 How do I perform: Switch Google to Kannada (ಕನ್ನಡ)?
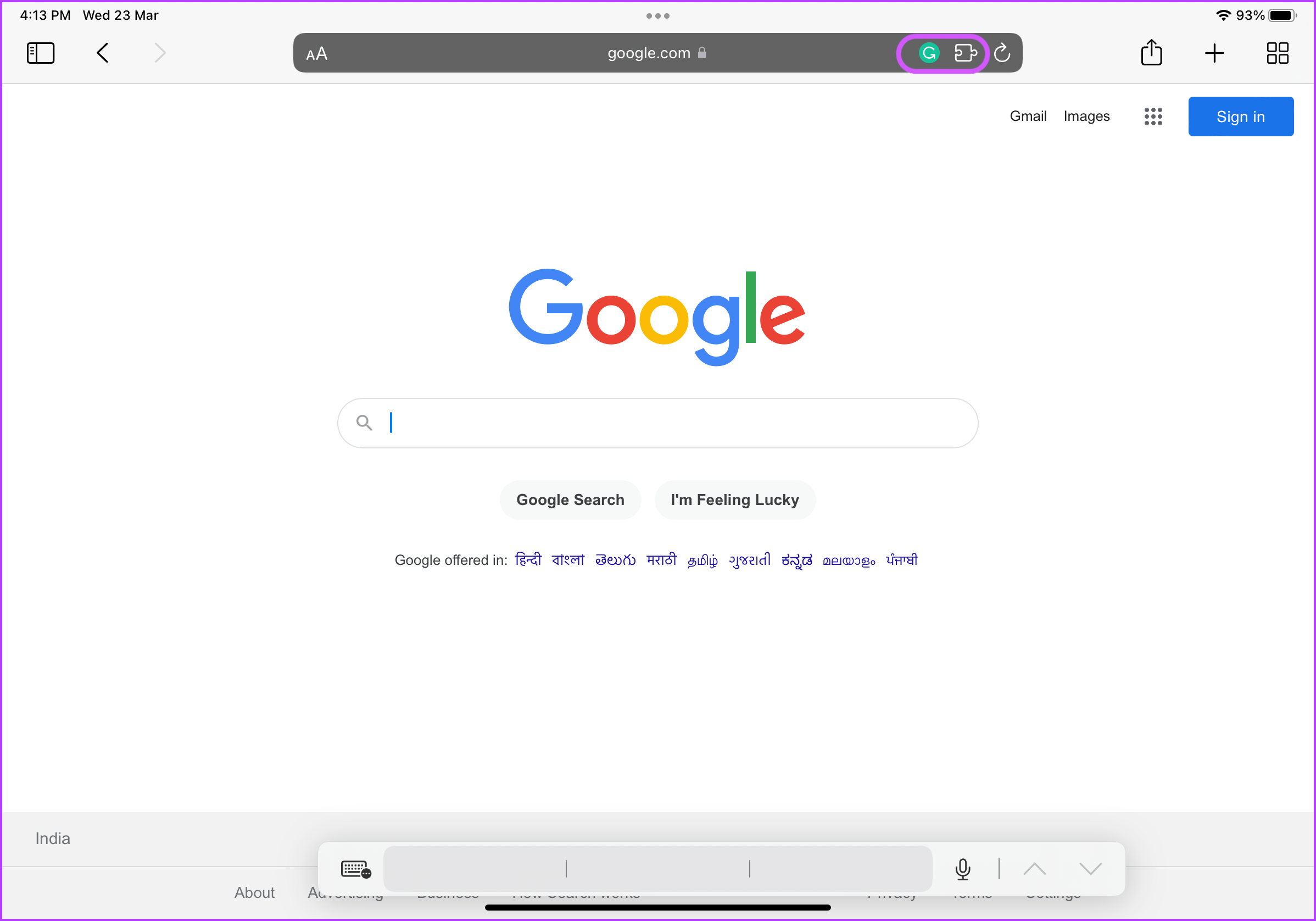797,560
